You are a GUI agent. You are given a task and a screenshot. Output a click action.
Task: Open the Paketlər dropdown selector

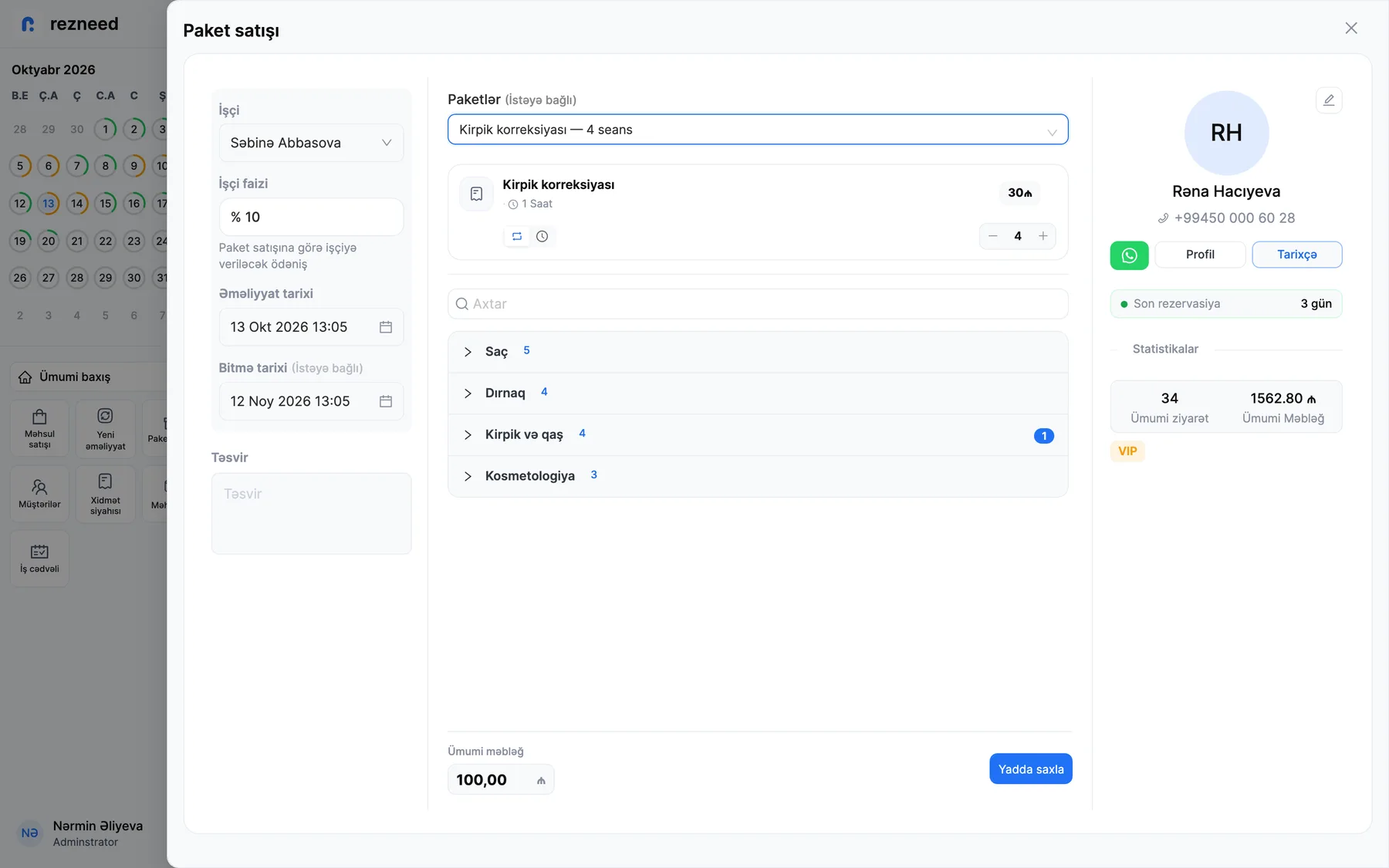[758, 130]
